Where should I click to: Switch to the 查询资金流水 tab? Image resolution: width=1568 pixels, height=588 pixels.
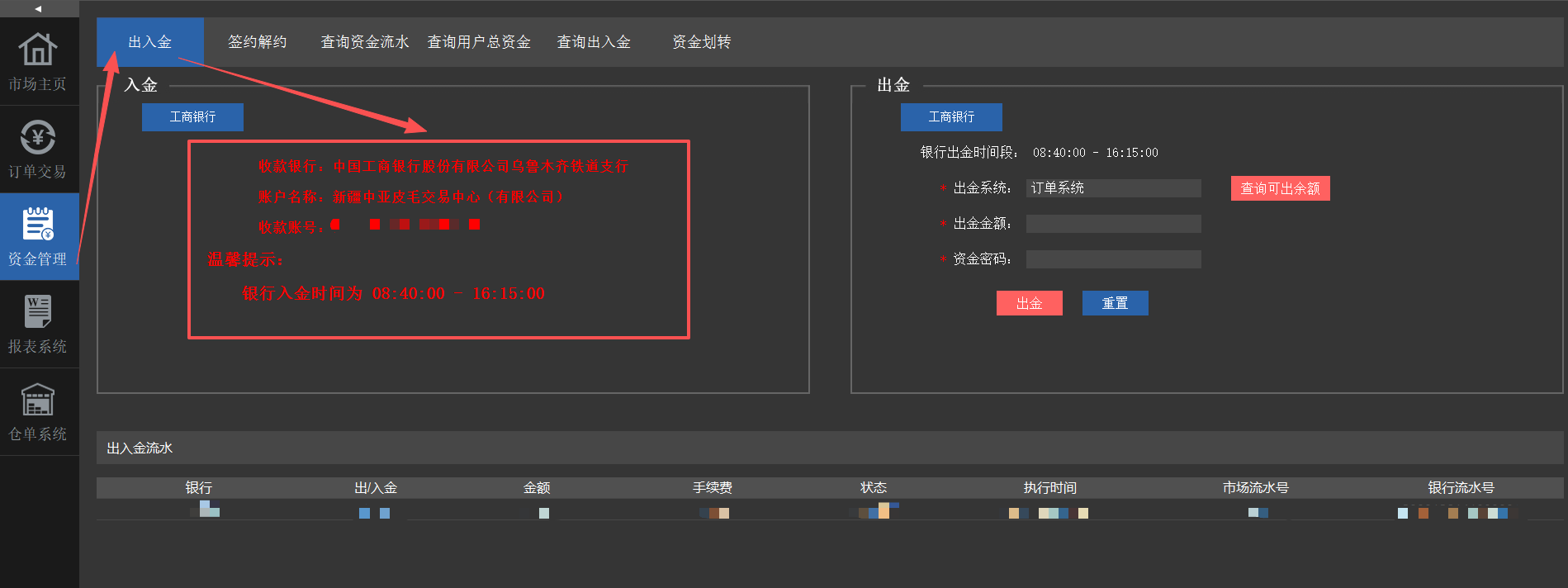pos(365,42)
